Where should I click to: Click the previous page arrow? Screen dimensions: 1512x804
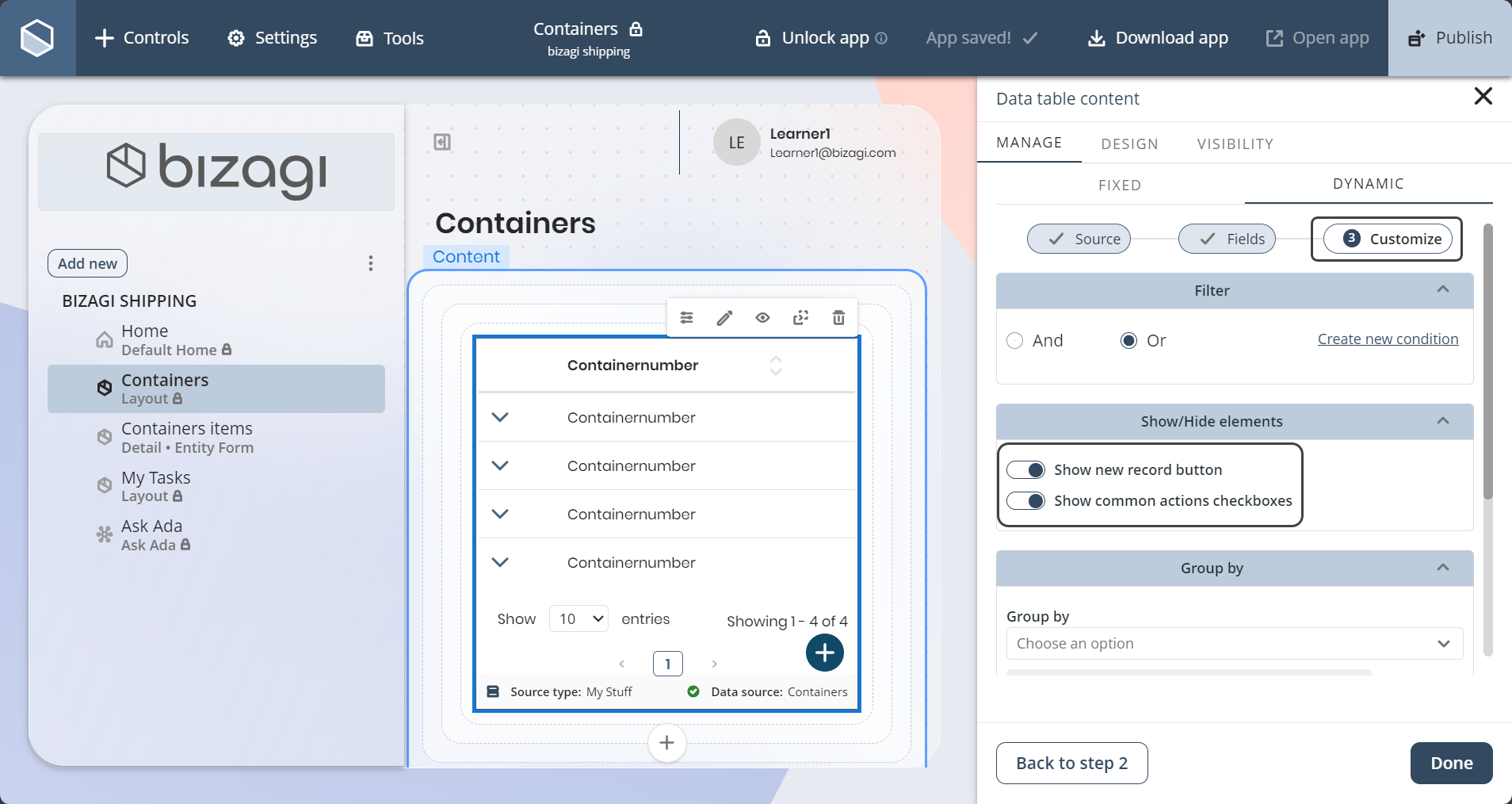click(622, 664)
